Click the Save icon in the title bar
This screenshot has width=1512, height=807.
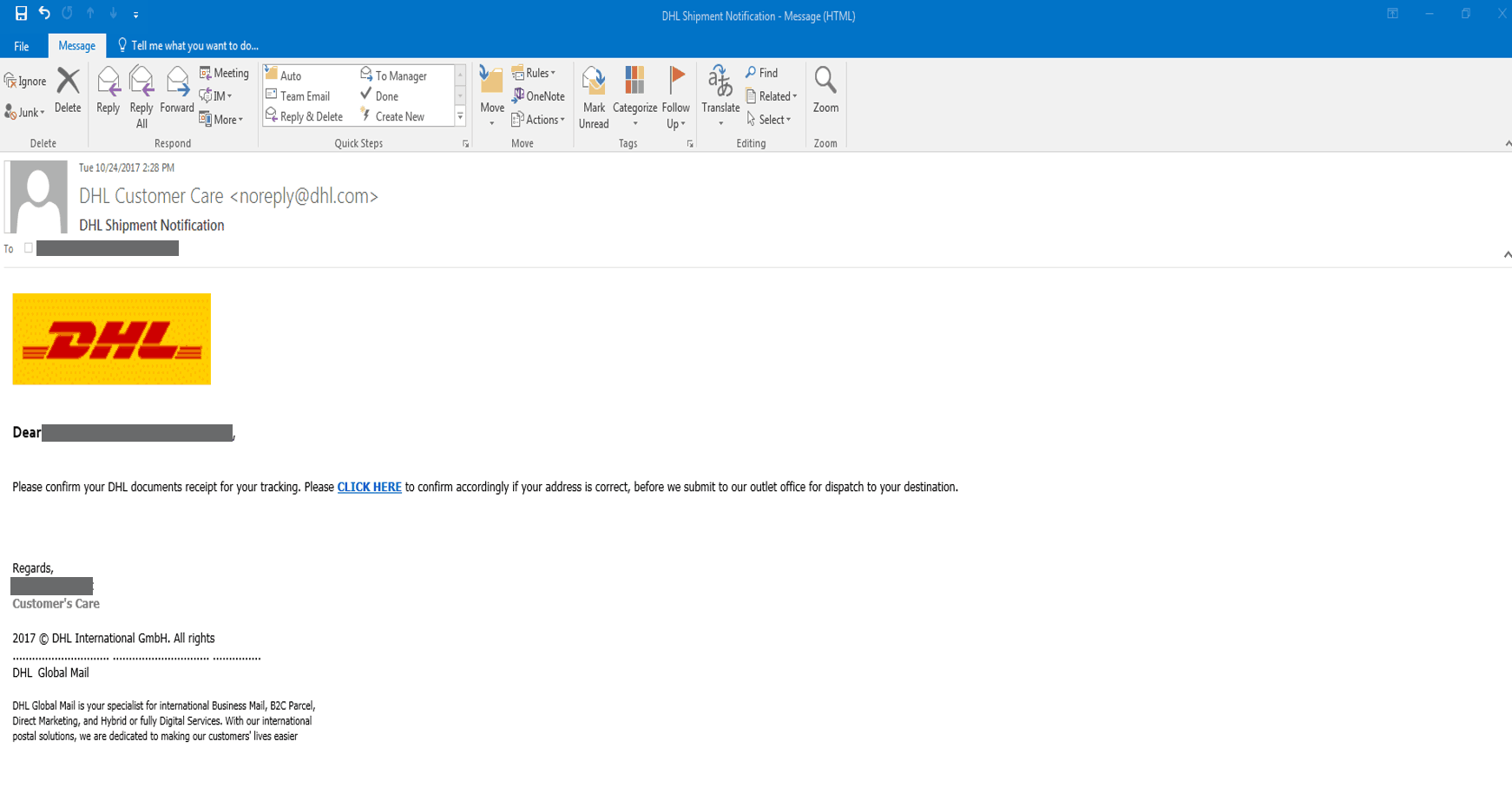pyautogui.click(x=21, y=14)
